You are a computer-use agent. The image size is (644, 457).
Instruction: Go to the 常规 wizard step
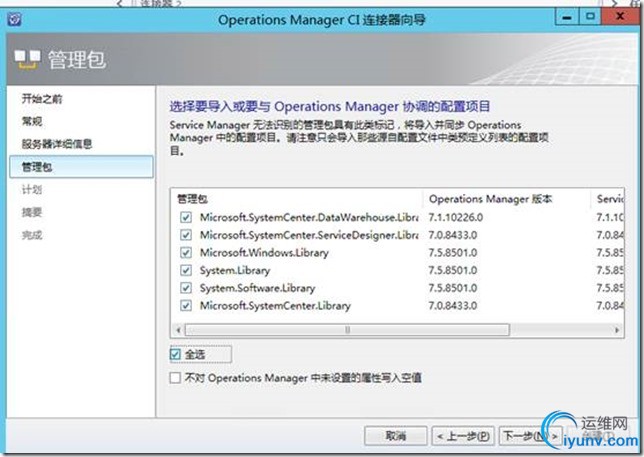click(32, 121)
